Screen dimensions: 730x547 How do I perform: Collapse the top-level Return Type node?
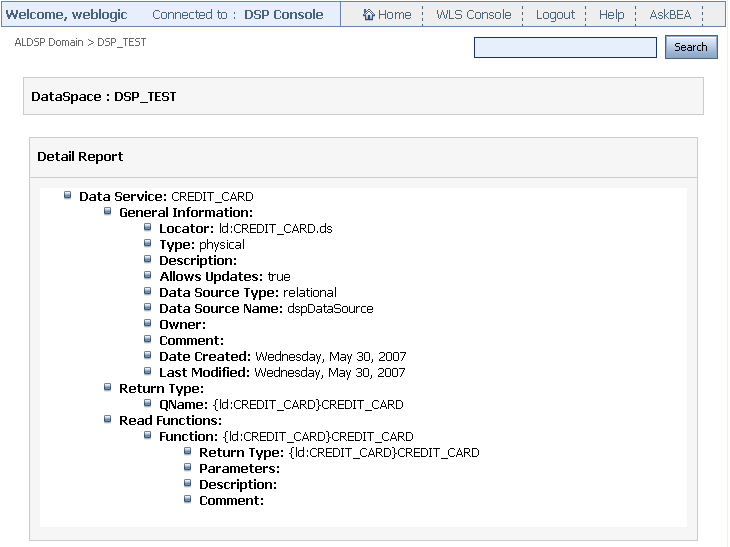[x=108, y=387]
